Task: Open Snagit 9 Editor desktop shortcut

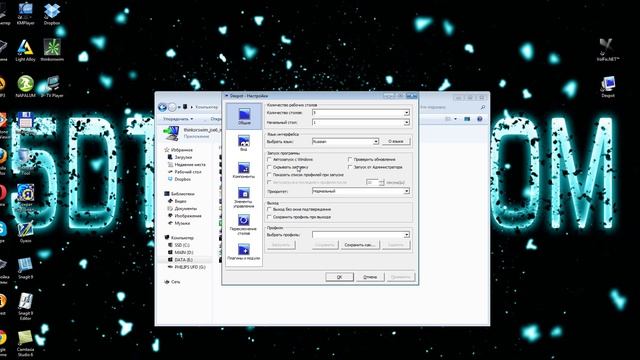Action: [x=25, y=306]
